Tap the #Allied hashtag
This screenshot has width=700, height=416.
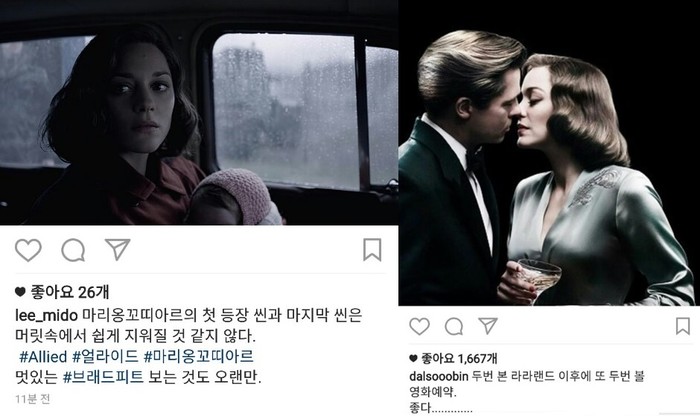click(43, 356)
